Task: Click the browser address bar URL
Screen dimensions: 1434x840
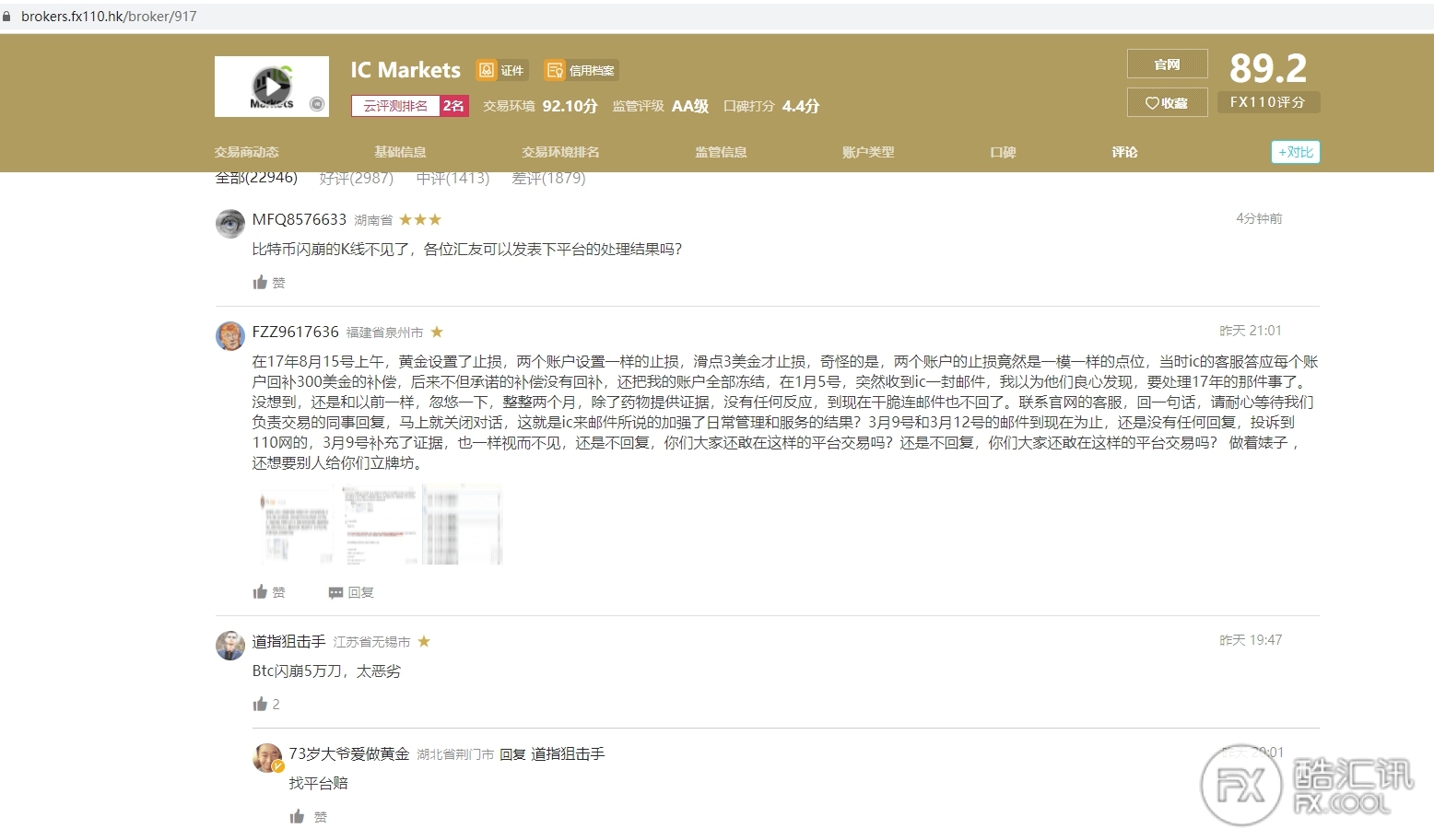Action: point(109,17)
